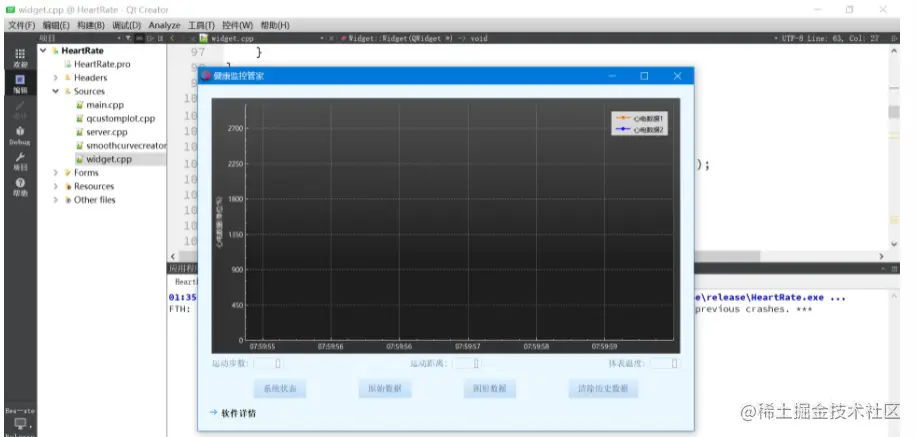This screenshot has width=916, height=437.
Task: Select server.cpp in Sources
Action: [107, 132]
